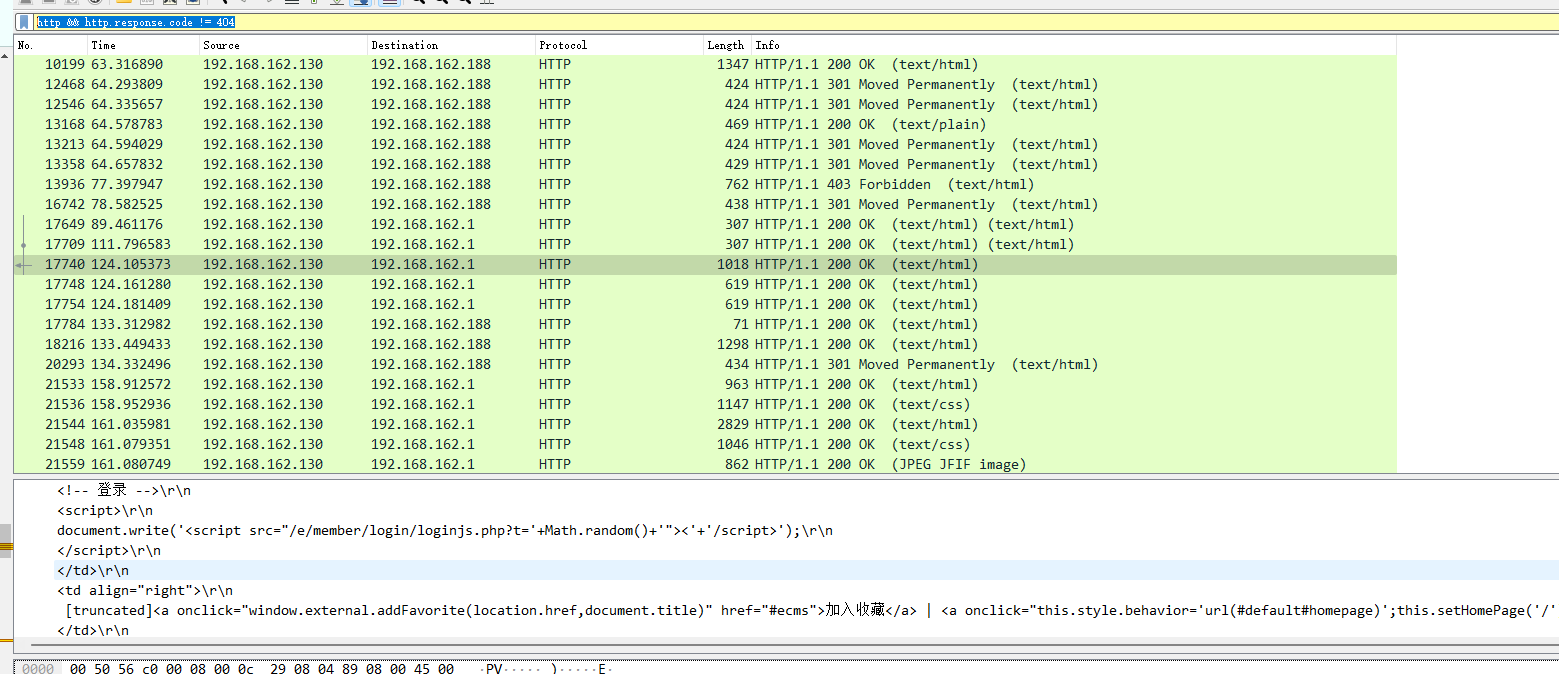
Task: Select packet 12546 row
Action: [x=705, y=104]
